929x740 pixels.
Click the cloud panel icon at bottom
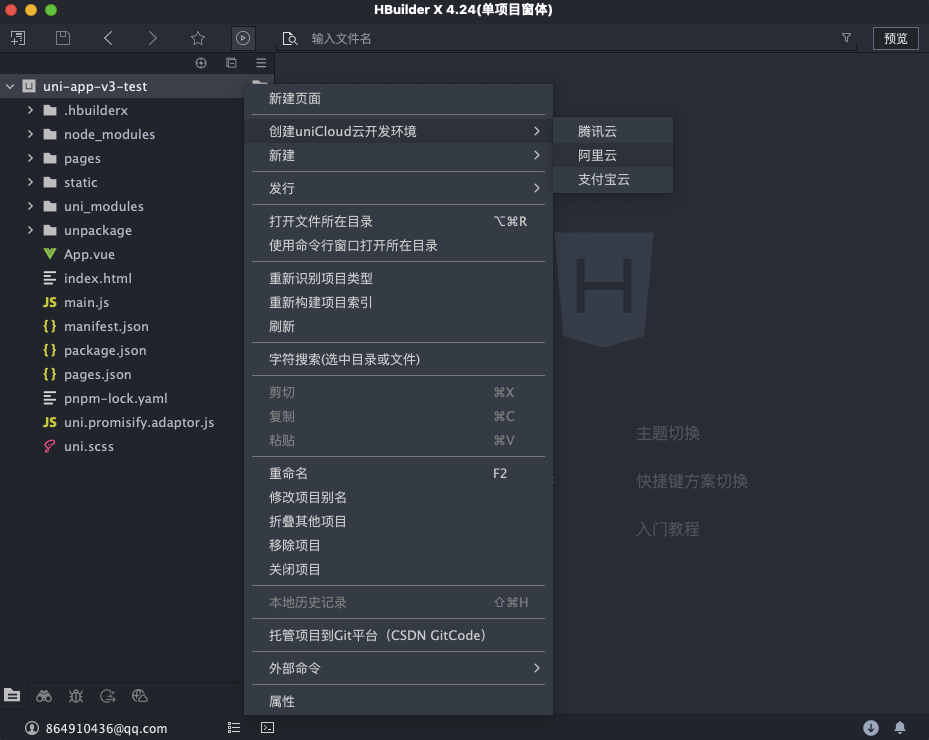140,696
